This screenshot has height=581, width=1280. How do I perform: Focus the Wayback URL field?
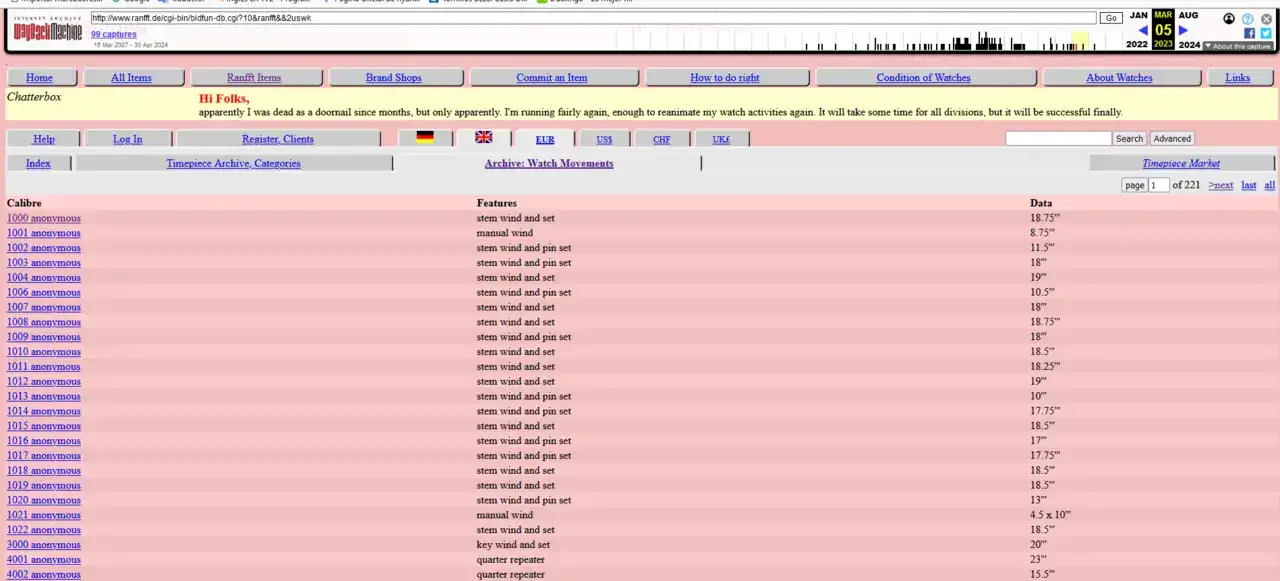[593, 18]
